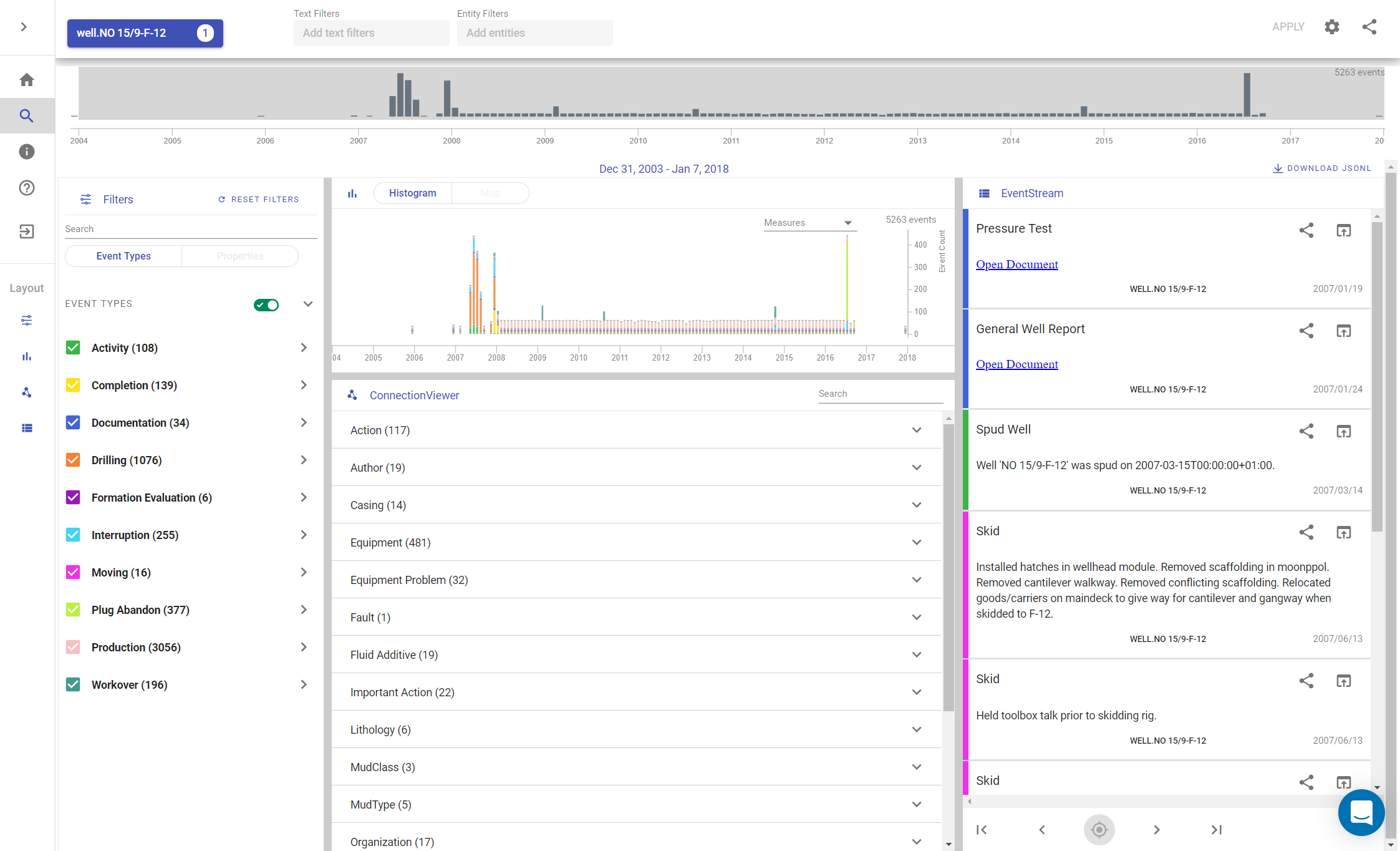Expand Drilling event type details arrow
Image resolution: width=1400 pixels, height=851 pixels.
point(304,460)
